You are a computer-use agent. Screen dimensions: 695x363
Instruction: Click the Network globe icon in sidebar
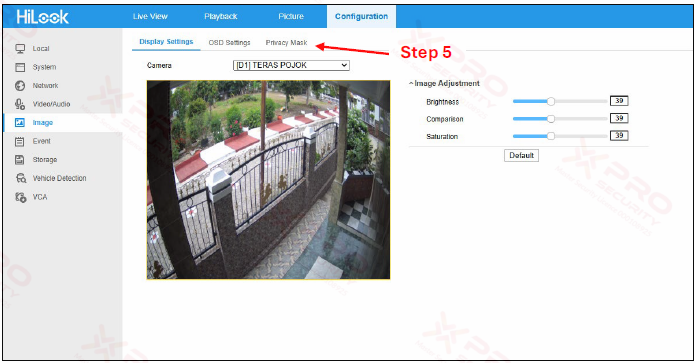20,86
